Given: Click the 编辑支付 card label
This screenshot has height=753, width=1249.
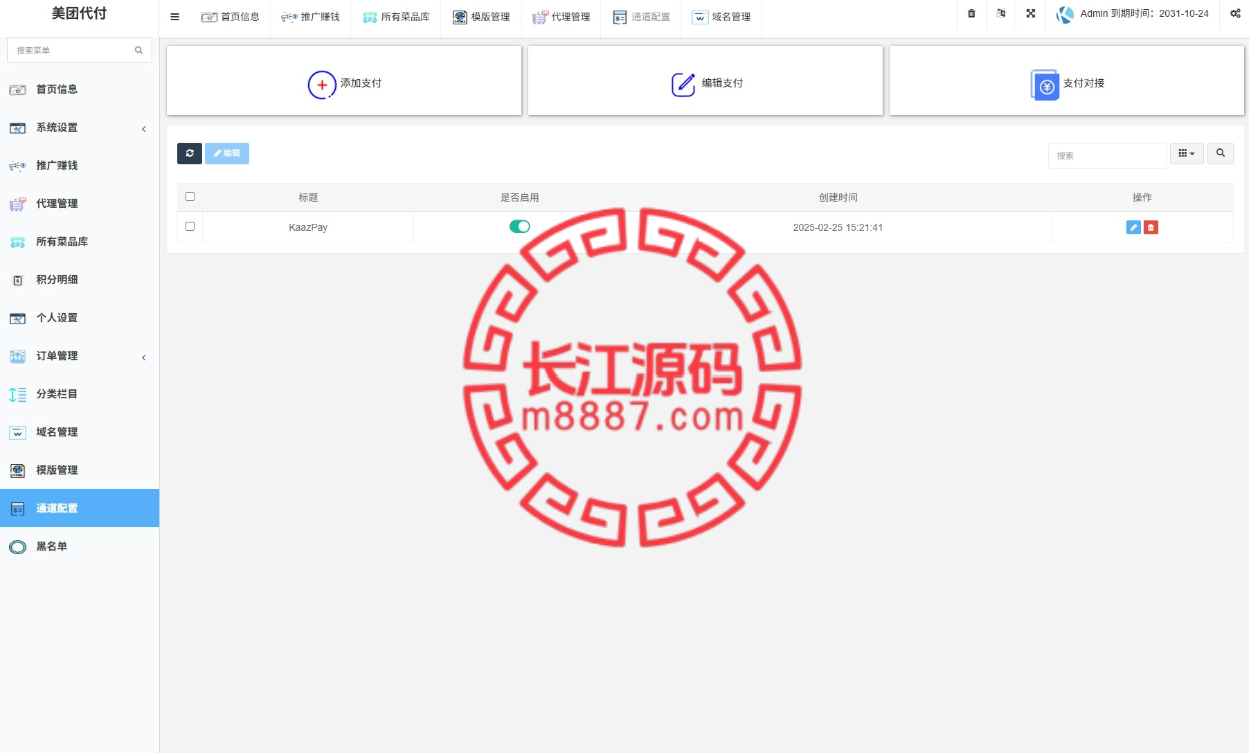Looking at the screenshot, I should point(722,83).
